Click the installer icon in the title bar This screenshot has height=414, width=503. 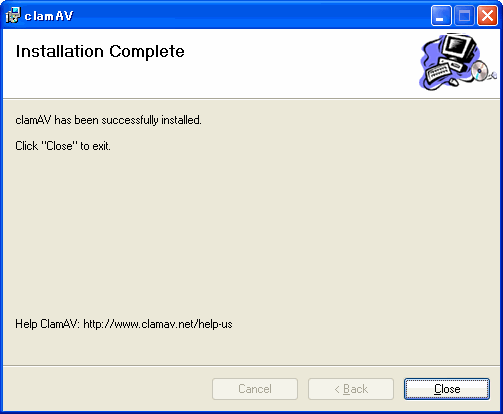(13, 15)
